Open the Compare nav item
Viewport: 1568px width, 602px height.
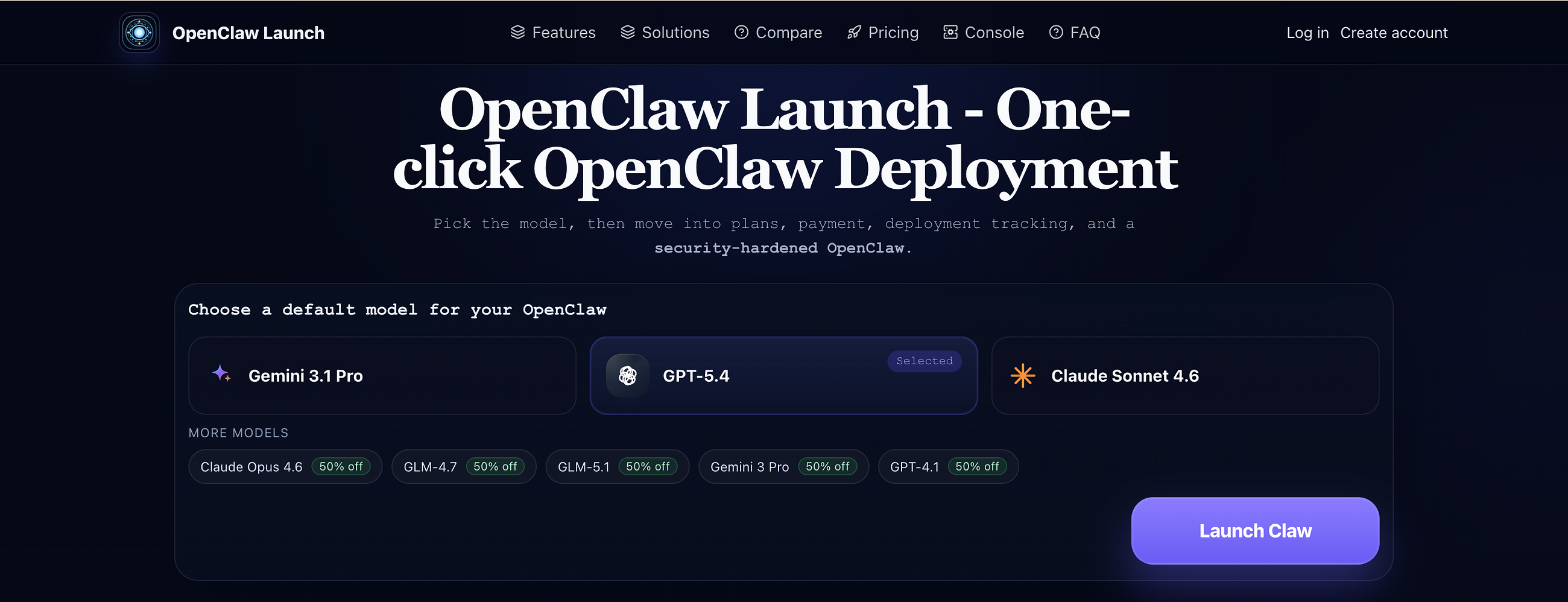pos(778,32)
